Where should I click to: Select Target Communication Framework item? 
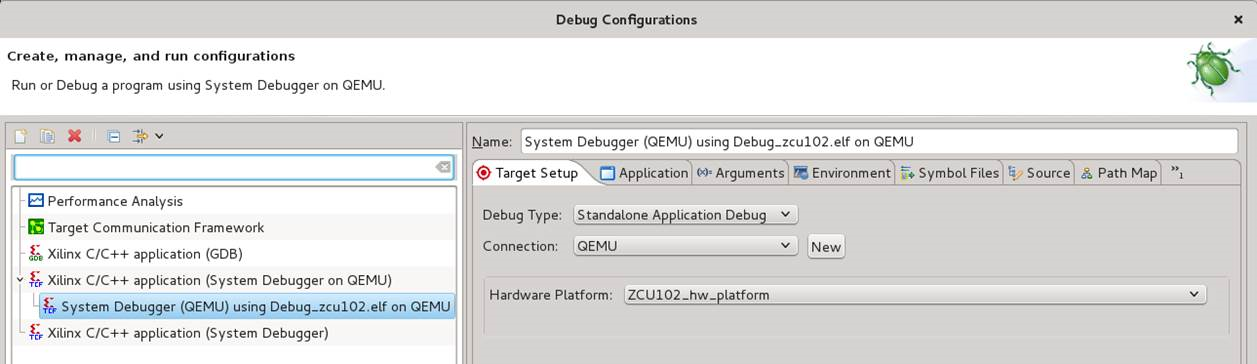[146, 227]
